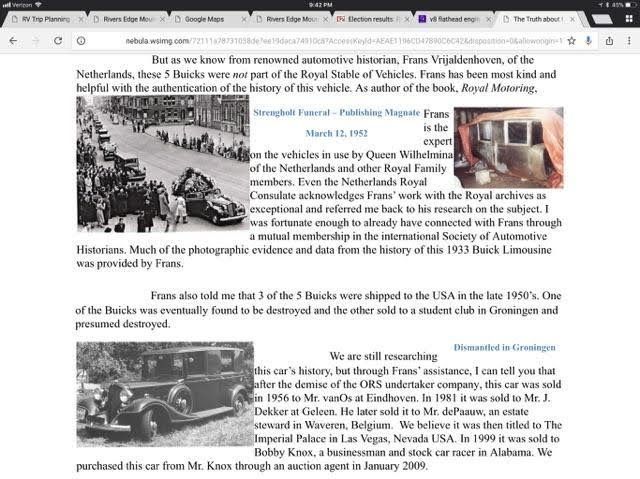Open the site info circle icon
Screen dimensions: 640x479
click(81, 41)
